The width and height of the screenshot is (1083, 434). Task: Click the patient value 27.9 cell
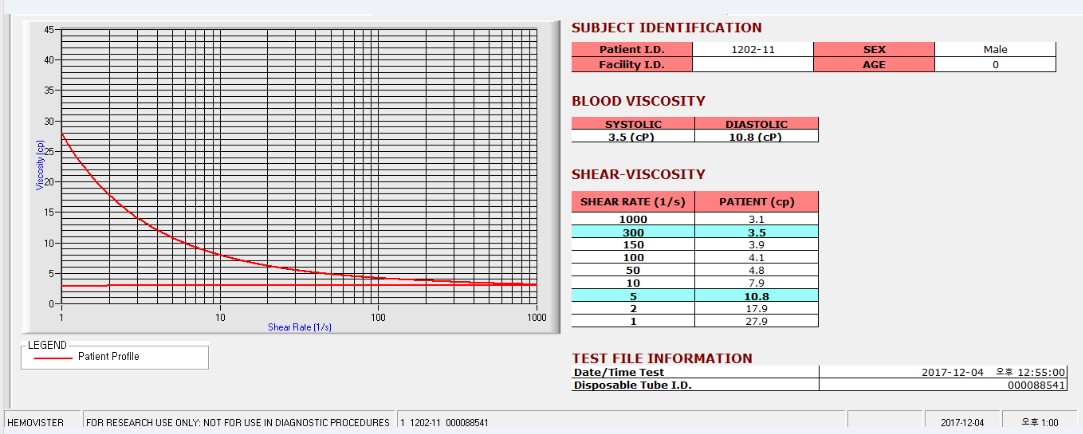tap(756, 321)
